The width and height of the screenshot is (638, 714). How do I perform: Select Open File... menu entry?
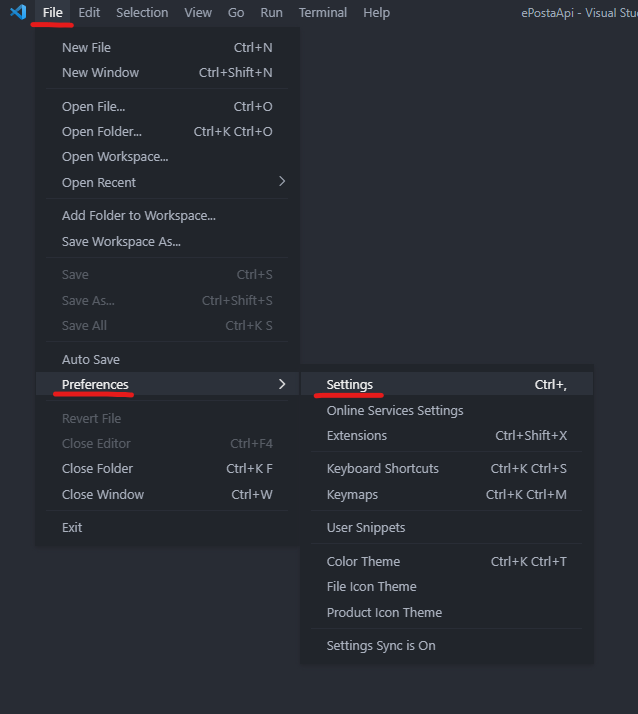(167, 107)
